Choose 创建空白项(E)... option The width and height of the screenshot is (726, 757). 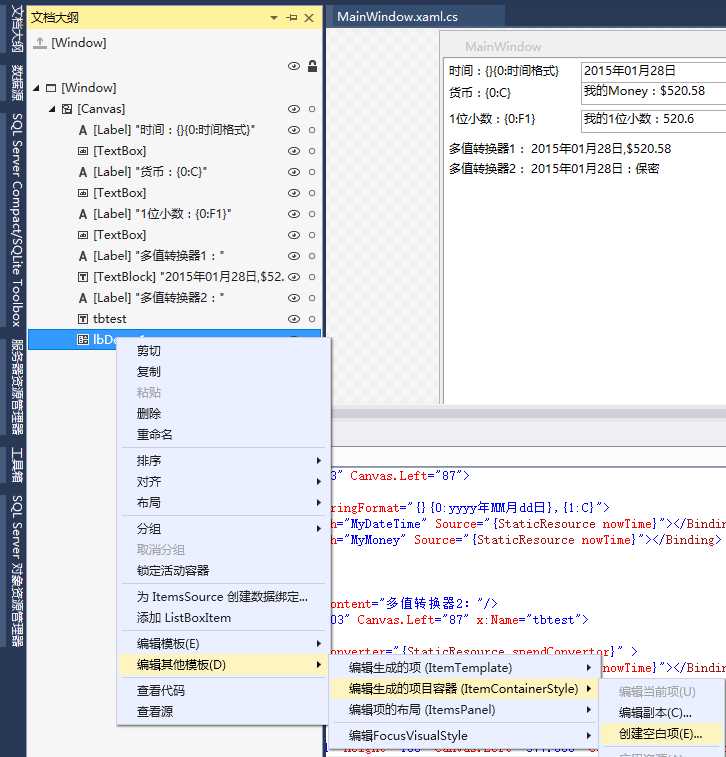[661, 734]
